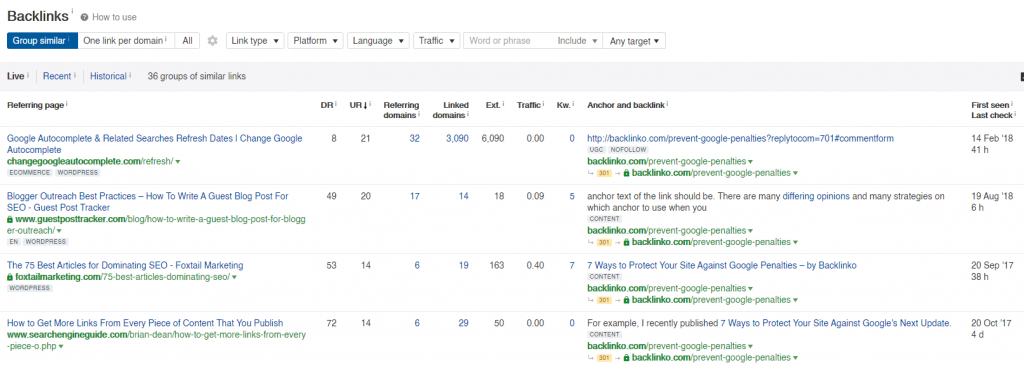Click the info icon next to DR column
The height and width of the screenshot is (365, 1024).
[x=336, y=103]
